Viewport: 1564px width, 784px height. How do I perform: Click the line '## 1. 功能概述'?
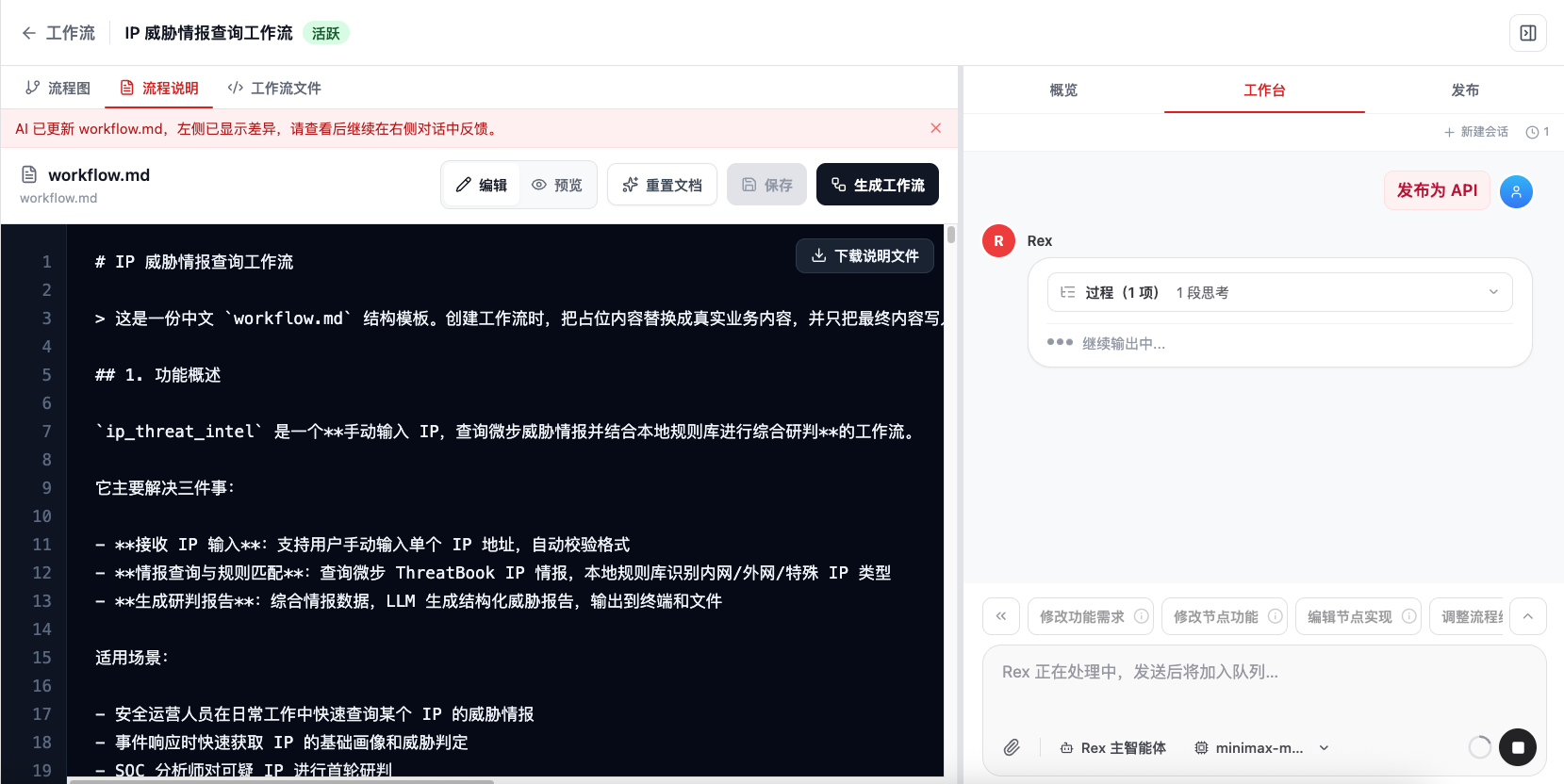pos(158,375)
